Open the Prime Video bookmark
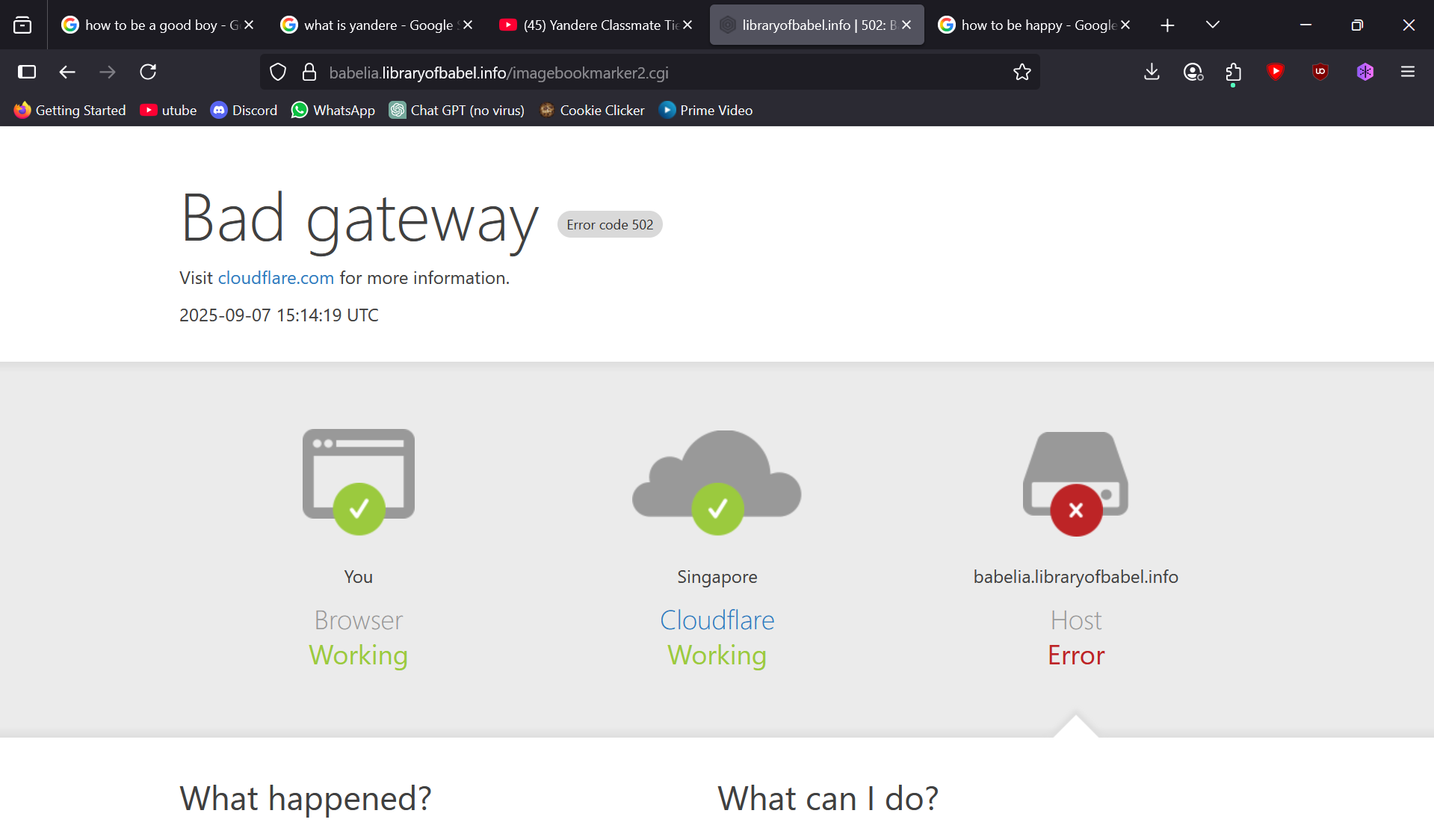The height and width of the screenshot is (840, 1434). 706,111
